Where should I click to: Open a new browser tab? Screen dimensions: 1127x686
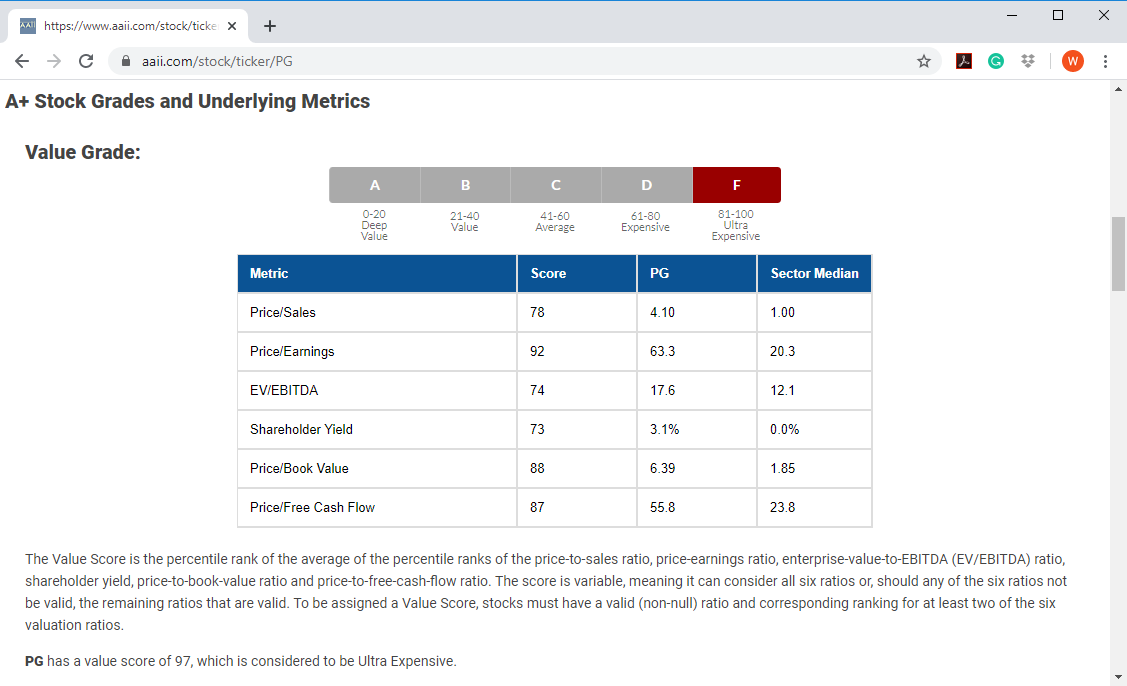270,26
